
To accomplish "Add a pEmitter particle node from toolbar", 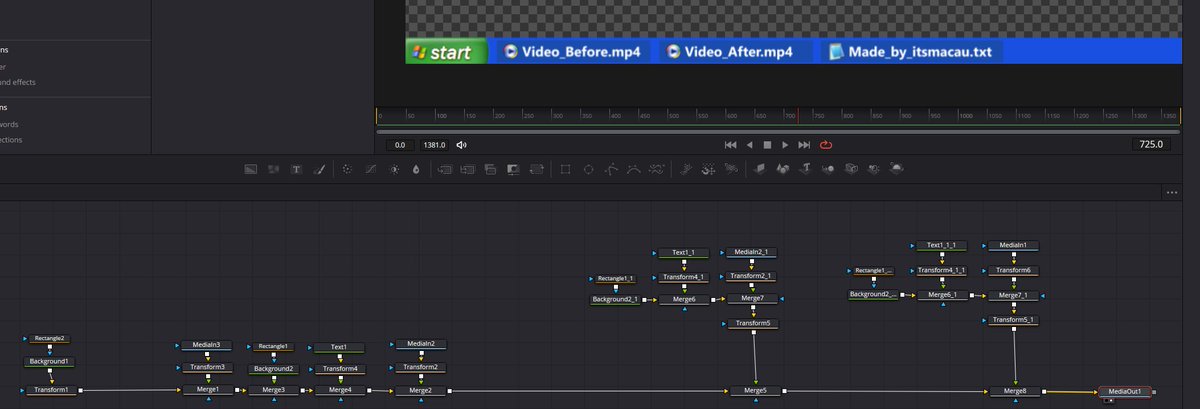I will 686,169.
